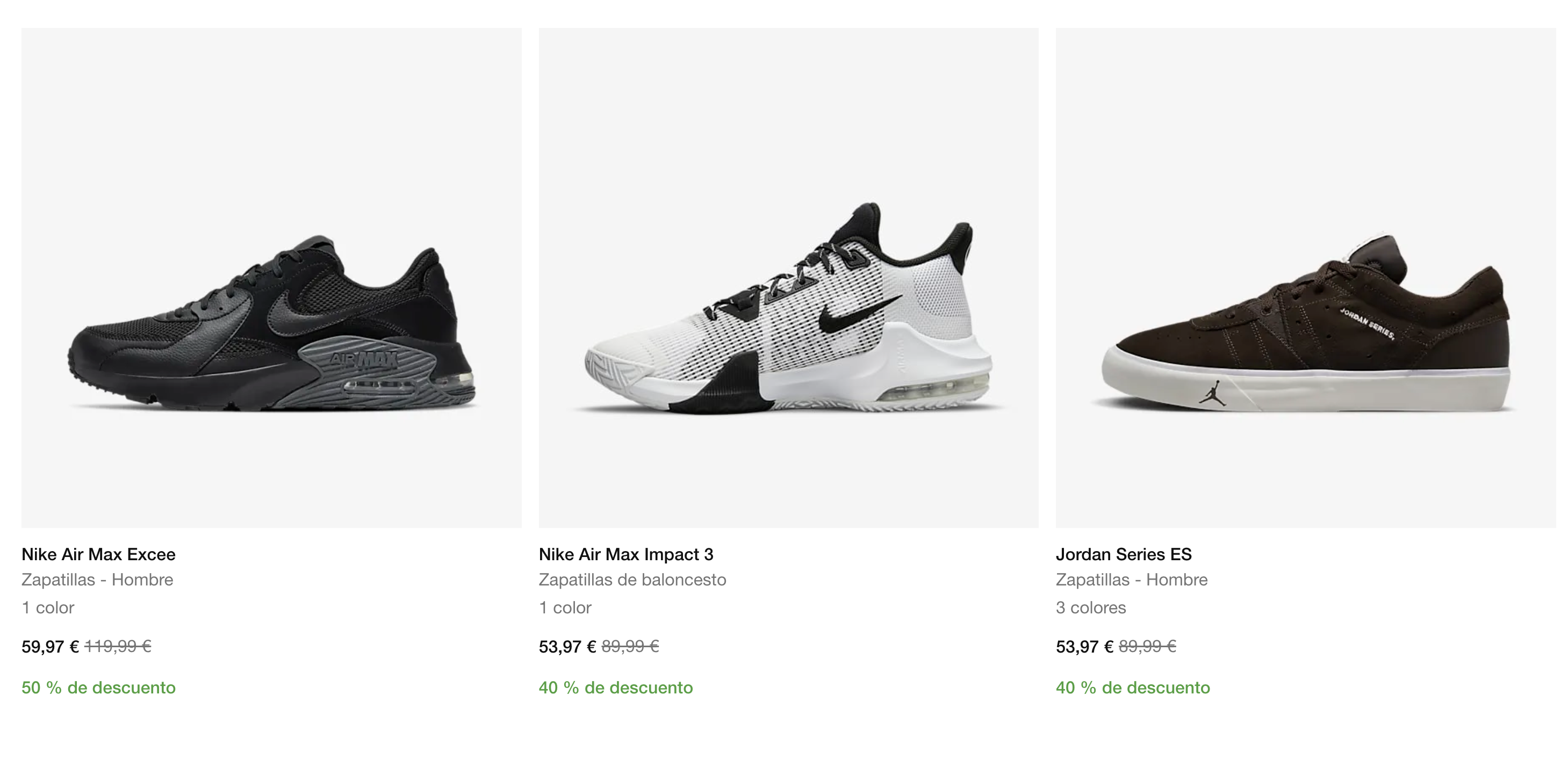Click the crossed-out 119,99 € original price
Screen dimensions: 1568x767
click(x=118, y=647)
